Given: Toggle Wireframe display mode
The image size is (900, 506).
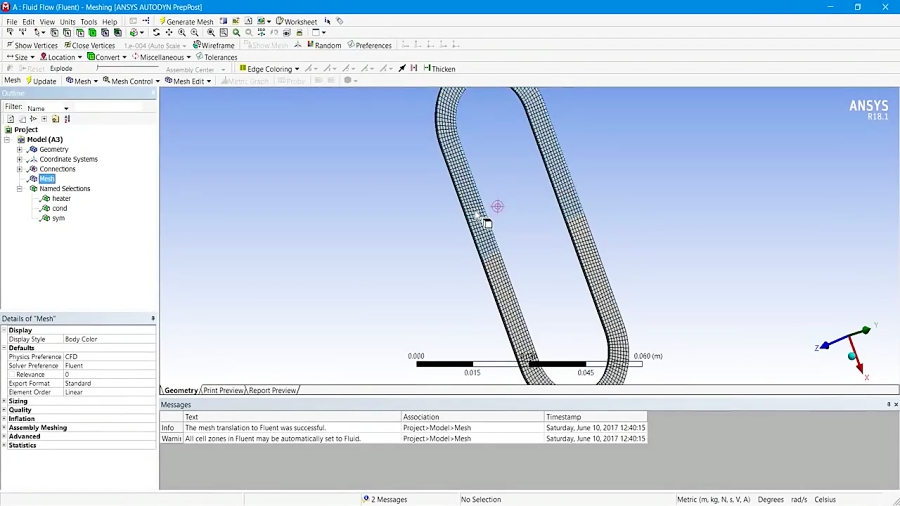Looking at the screenshot, I should pos(214,45).
